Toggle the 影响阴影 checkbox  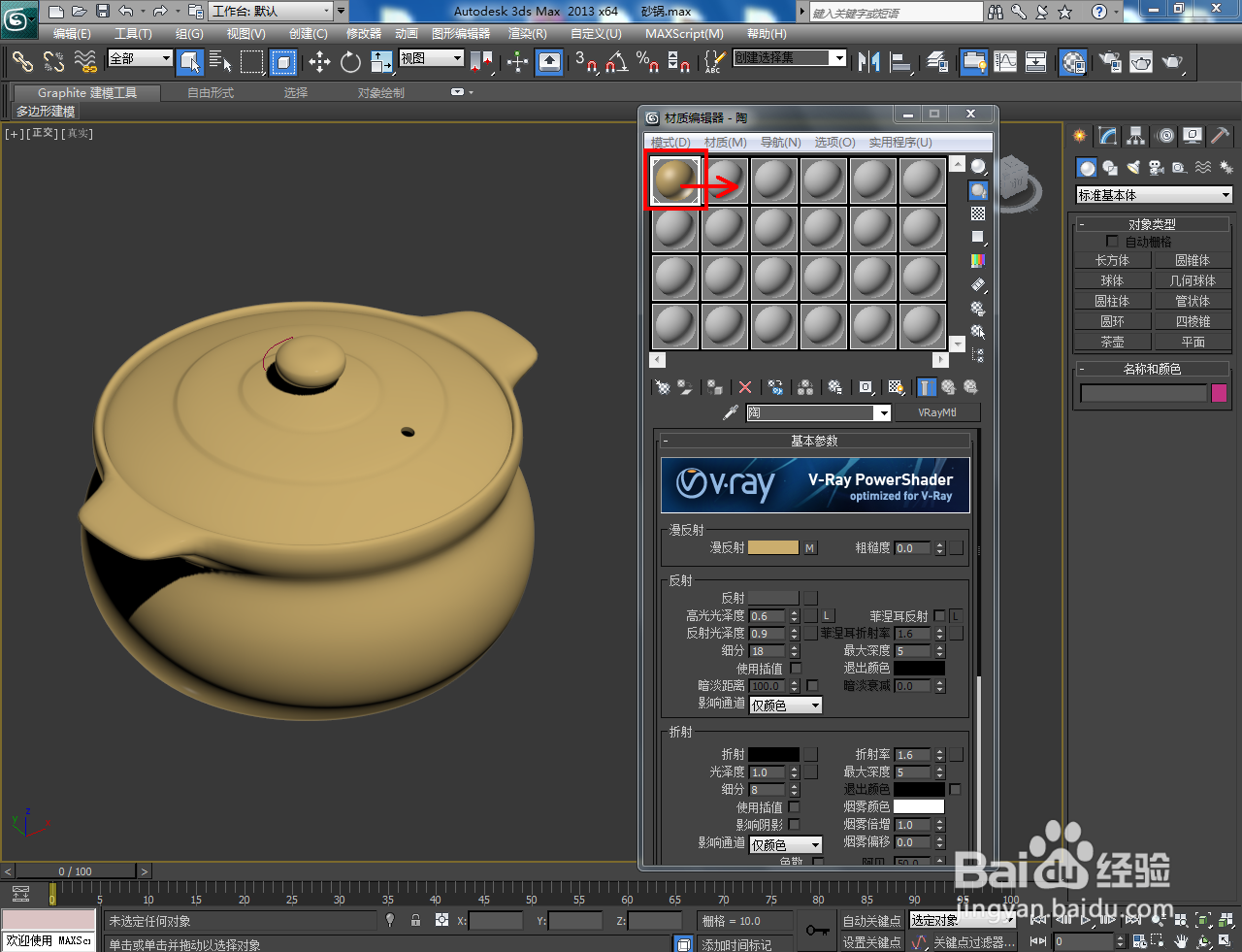(x=795, y=825)
